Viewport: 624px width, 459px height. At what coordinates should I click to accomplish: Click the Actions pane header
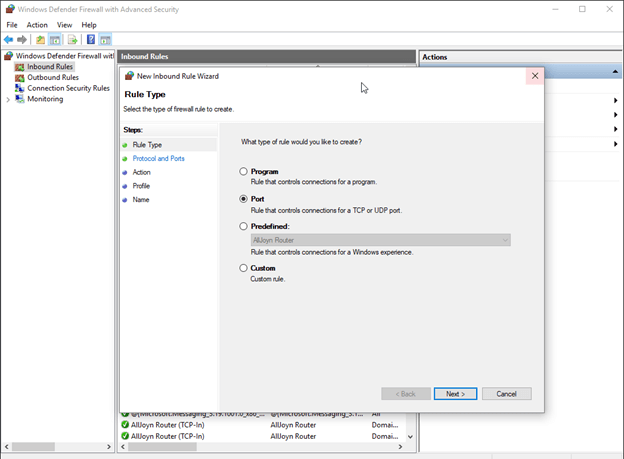(x=521, y=57)
